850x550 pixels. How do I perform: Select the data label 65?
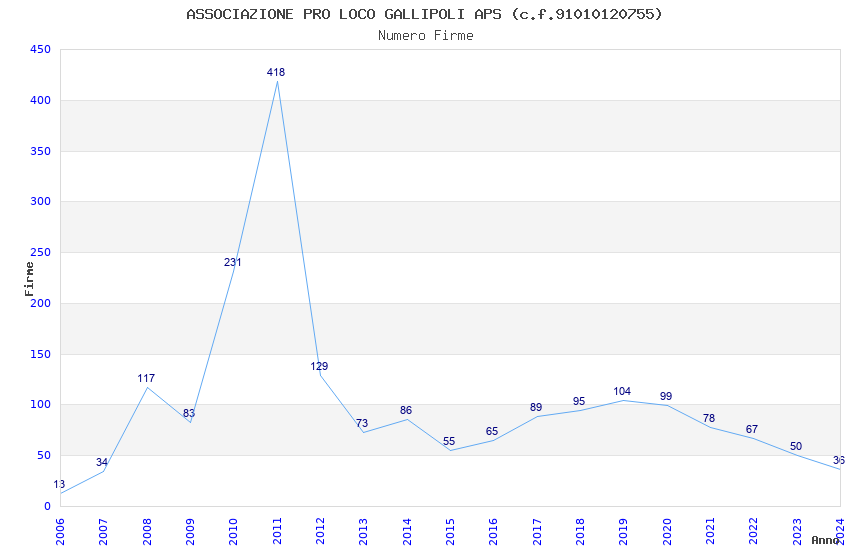tap(492, 431)
